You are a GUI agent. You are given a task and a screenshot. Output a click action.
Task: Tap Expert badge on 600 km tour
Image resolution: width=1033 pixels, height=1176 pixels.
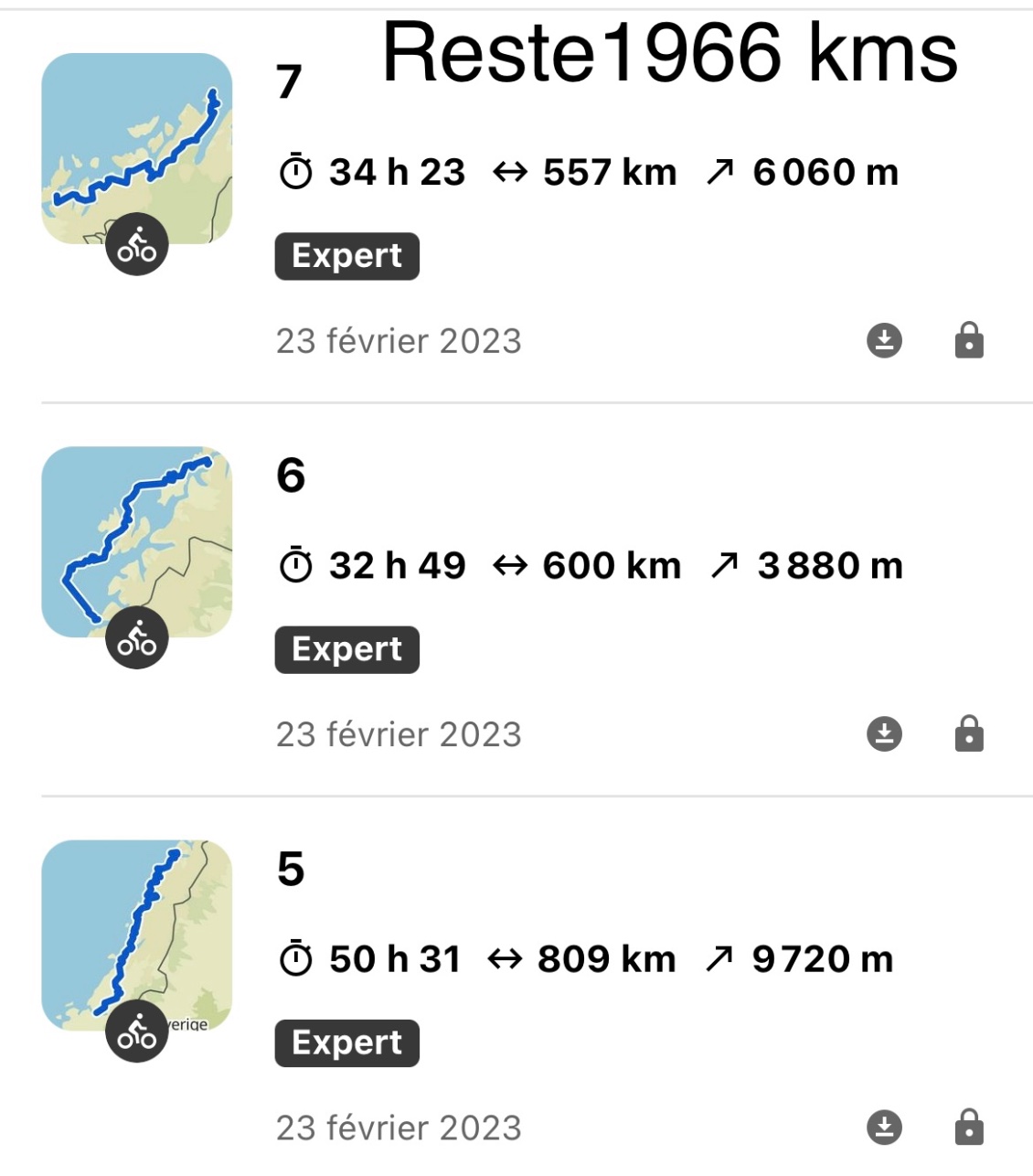pyautogui.click(x=347, y=649)
